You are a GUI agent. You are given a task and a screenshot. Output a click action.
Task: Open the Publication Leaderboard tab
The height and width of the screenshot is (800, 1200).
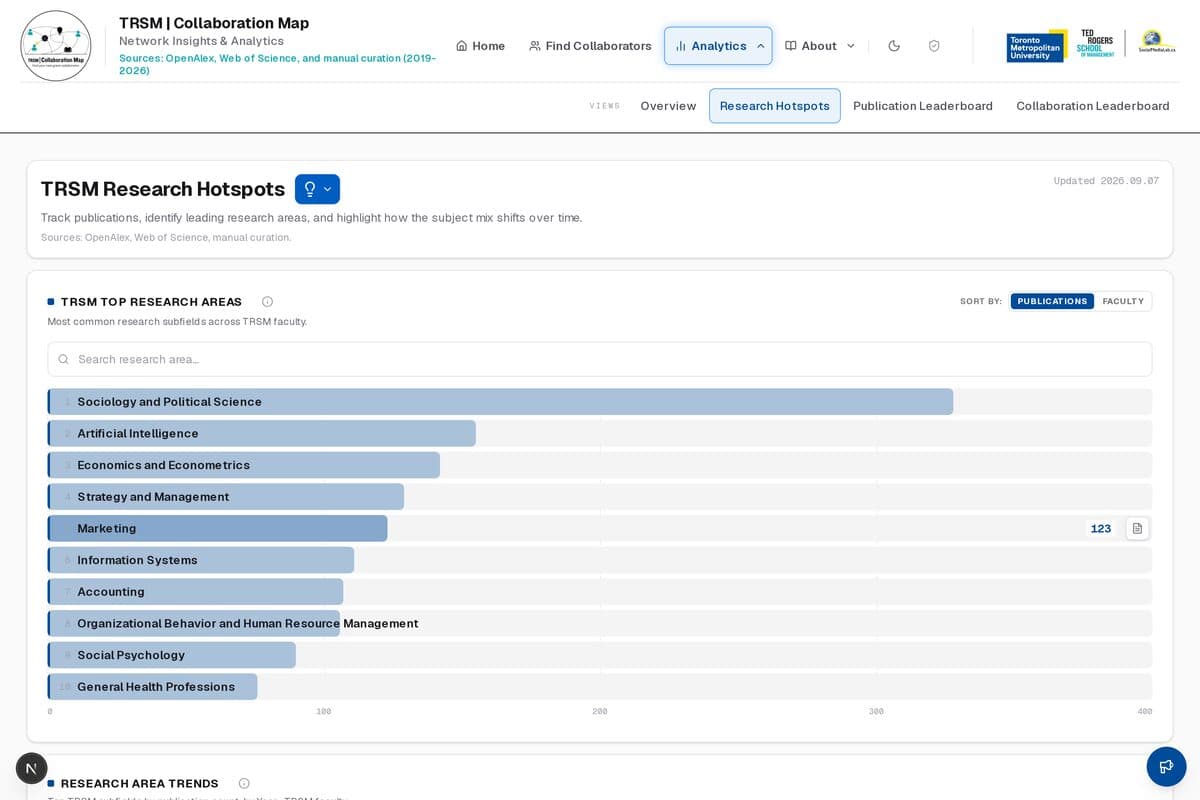tap(923, 106)
